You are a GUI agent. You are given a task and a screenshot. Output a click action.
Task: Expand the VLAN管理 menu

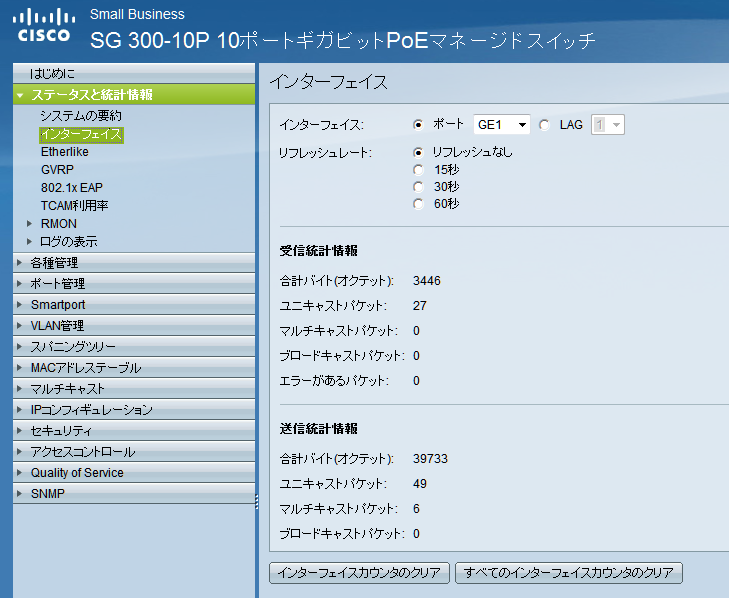coord(134,326)
